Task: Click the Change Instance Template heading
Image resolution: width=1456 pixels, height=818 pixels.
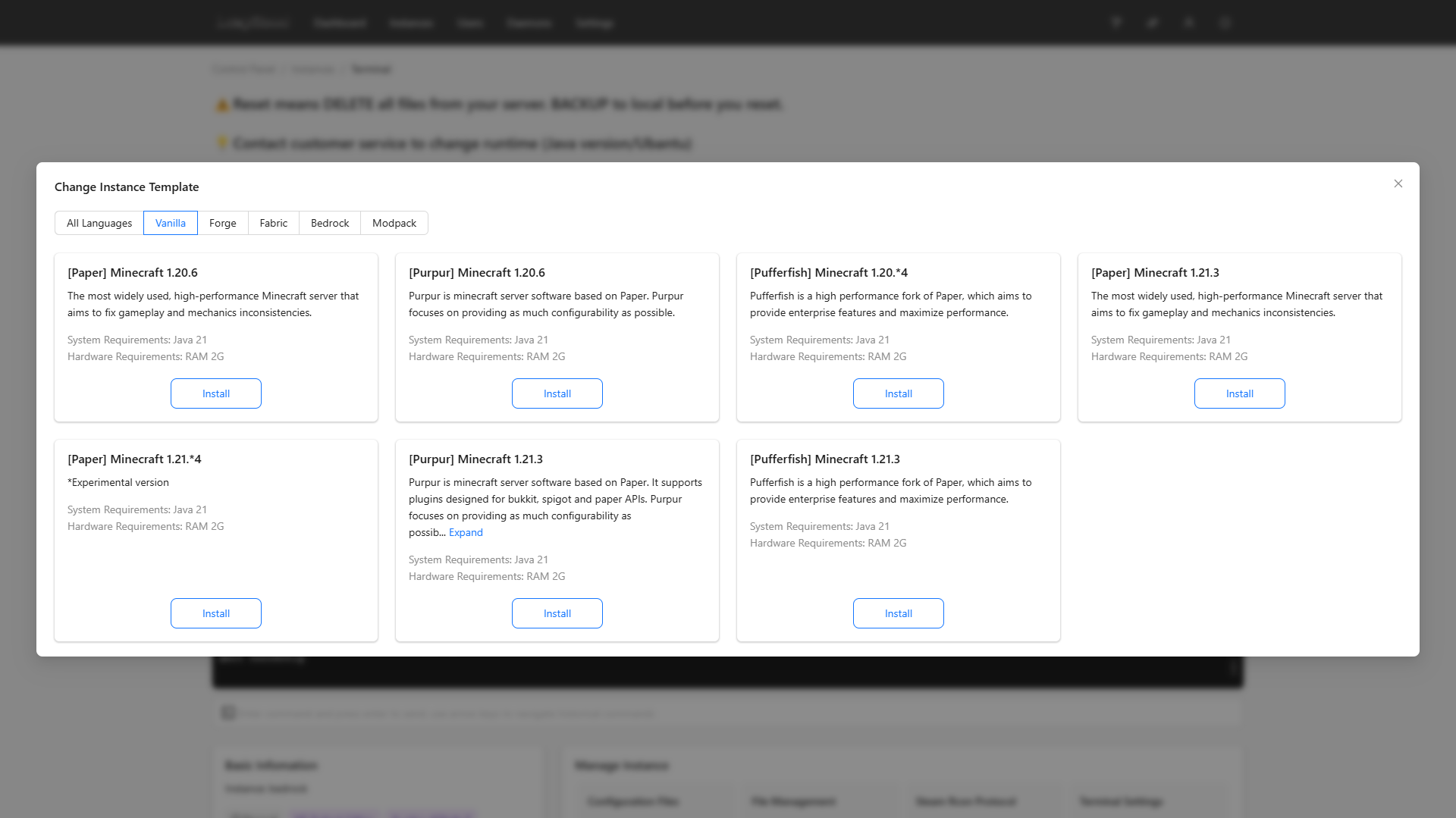Action: click(x=127, y=187)
